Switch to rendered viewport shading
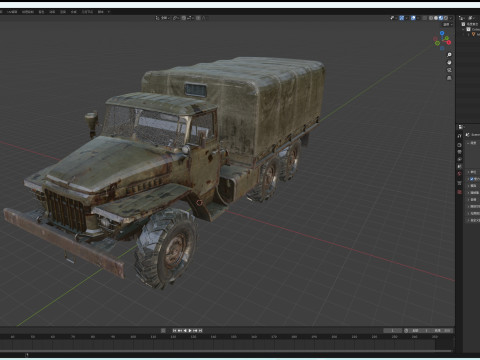The width and height of the screenshot is (480, 360). pos(446,18)
